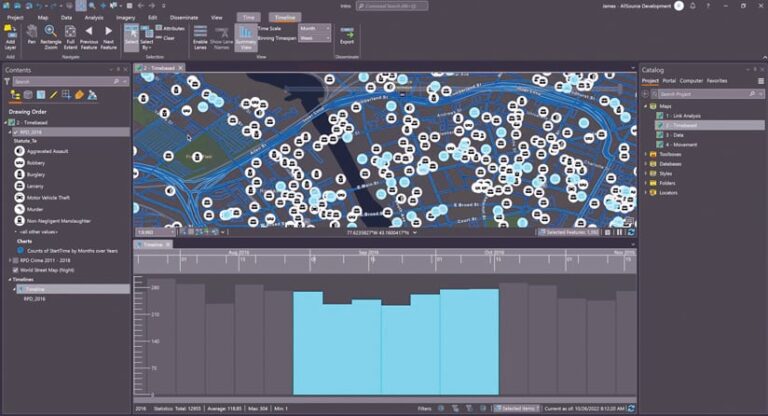
Task: Click the Contents filter funnel icon
Action: (x=7, y=81)
